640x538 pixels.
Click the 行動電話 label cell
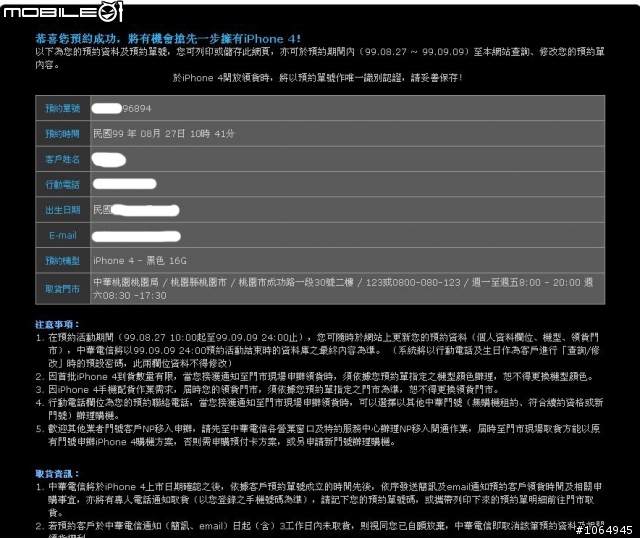click(x=63, y=185)
